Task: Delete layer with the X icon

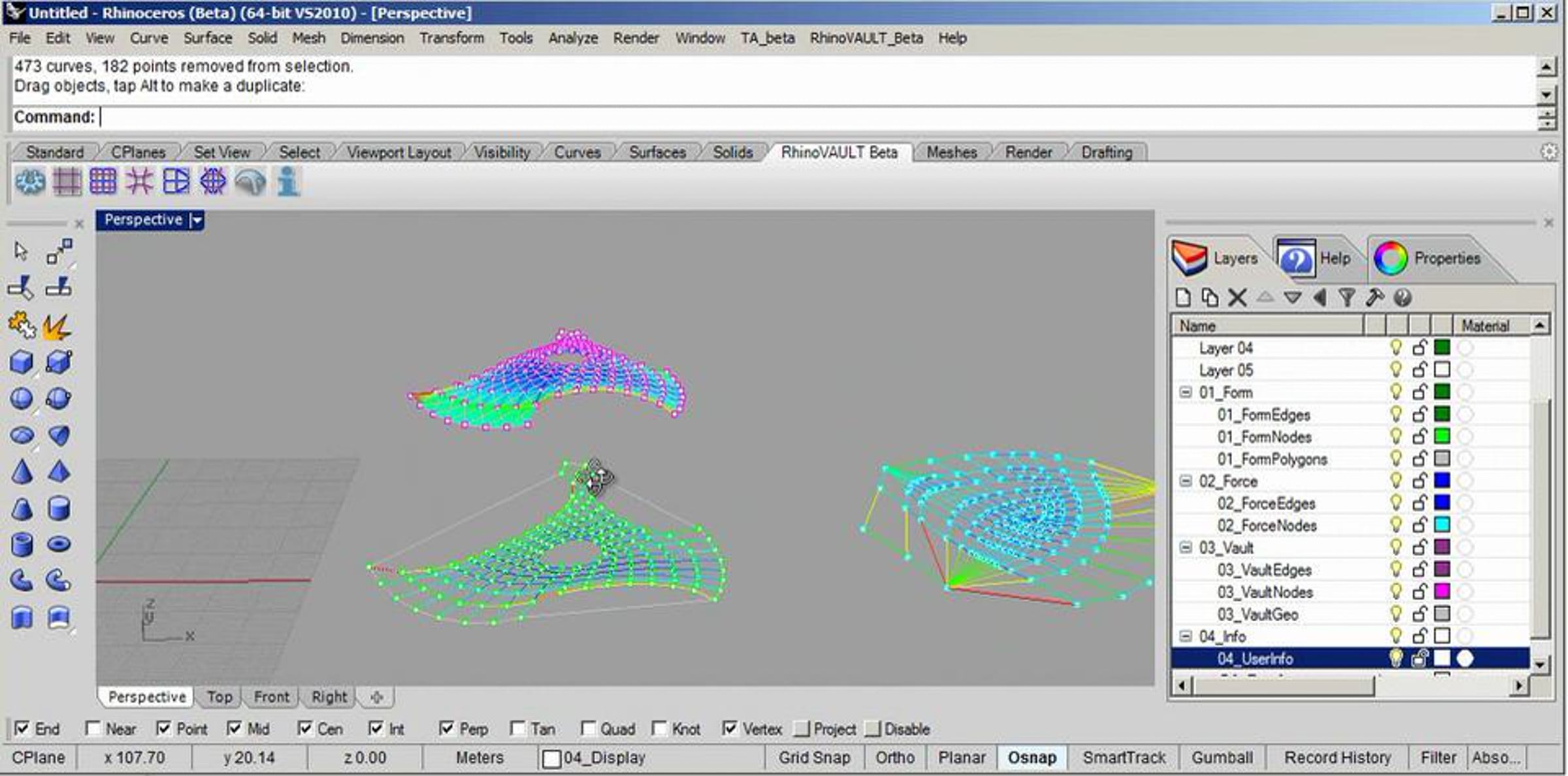Action: 1237,298
